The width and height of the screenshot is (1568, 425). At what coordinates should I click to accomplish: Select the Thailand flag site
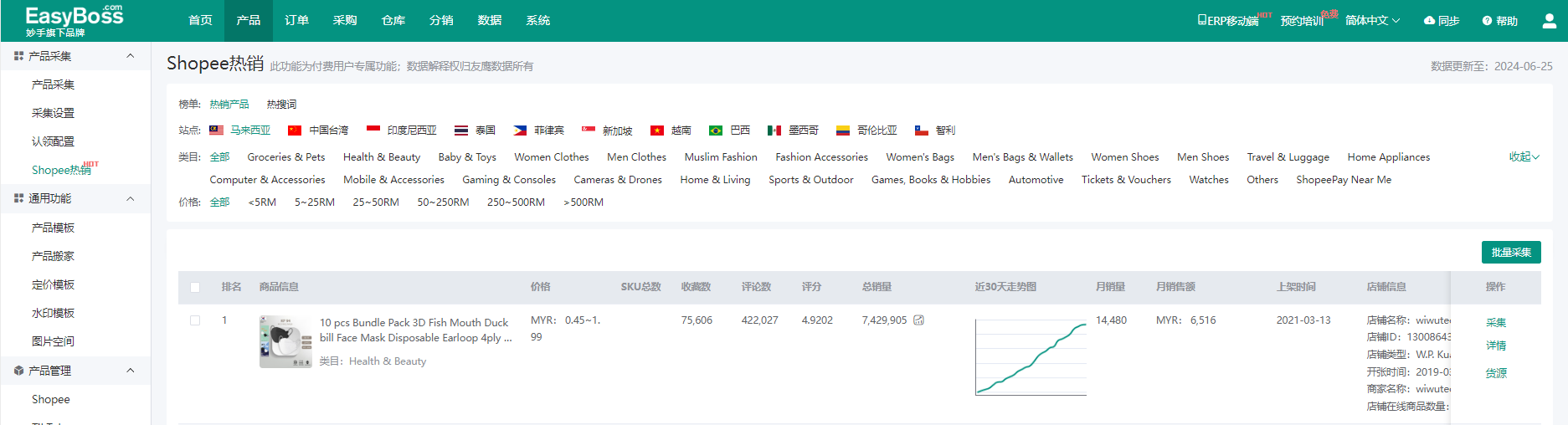pyautogui.click(x=461, y=131)
